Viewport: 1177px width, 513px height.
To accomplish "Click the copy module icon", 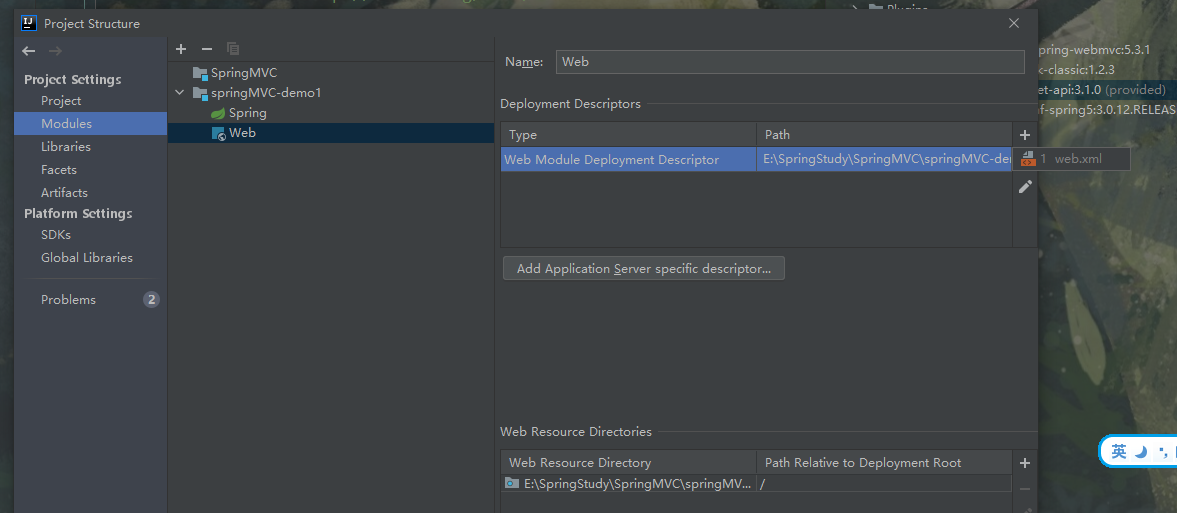I will pos(233,49).
